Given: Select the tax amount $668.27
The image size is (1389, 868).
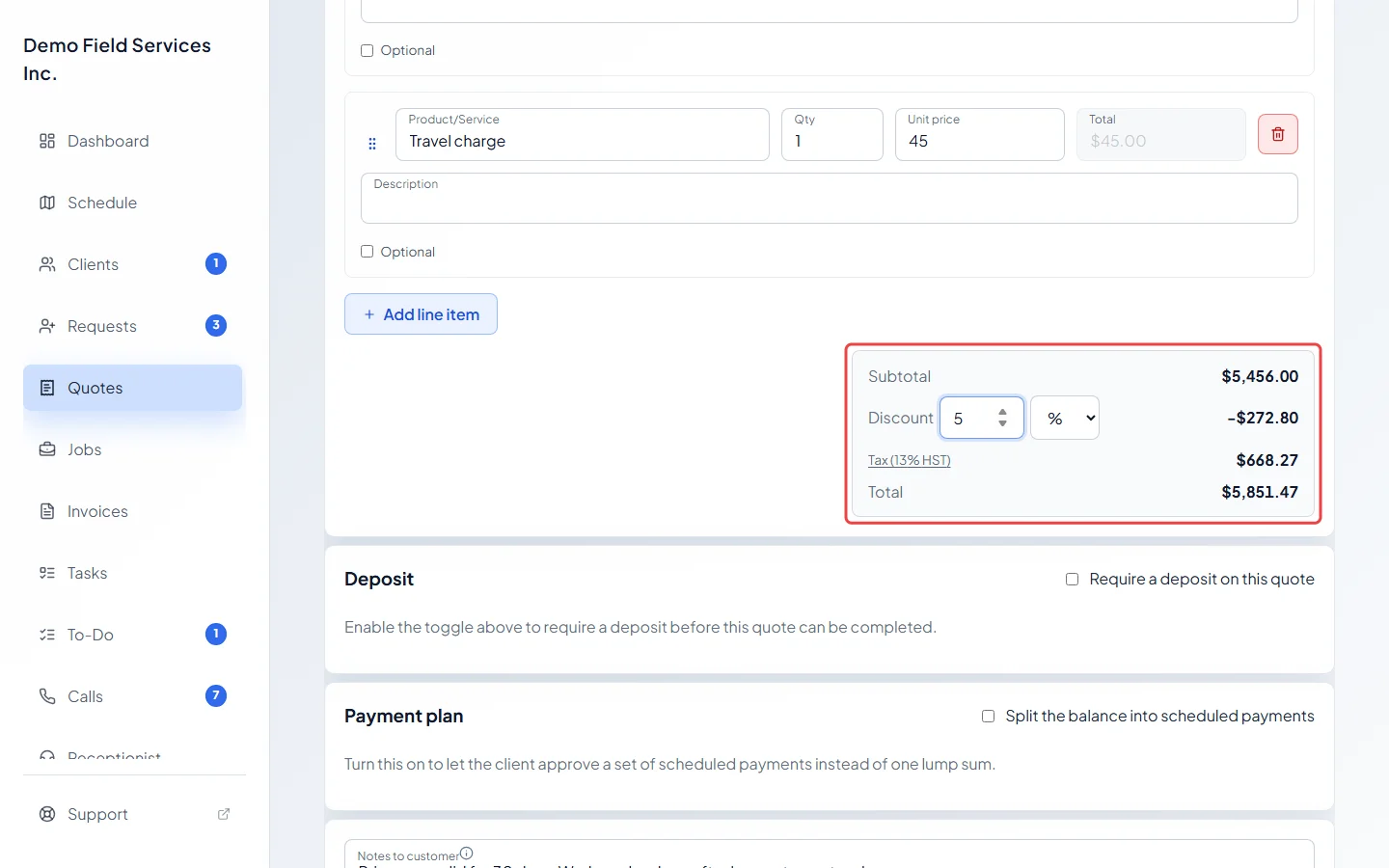Looking at the screenshot, I should click(1267, 460).
